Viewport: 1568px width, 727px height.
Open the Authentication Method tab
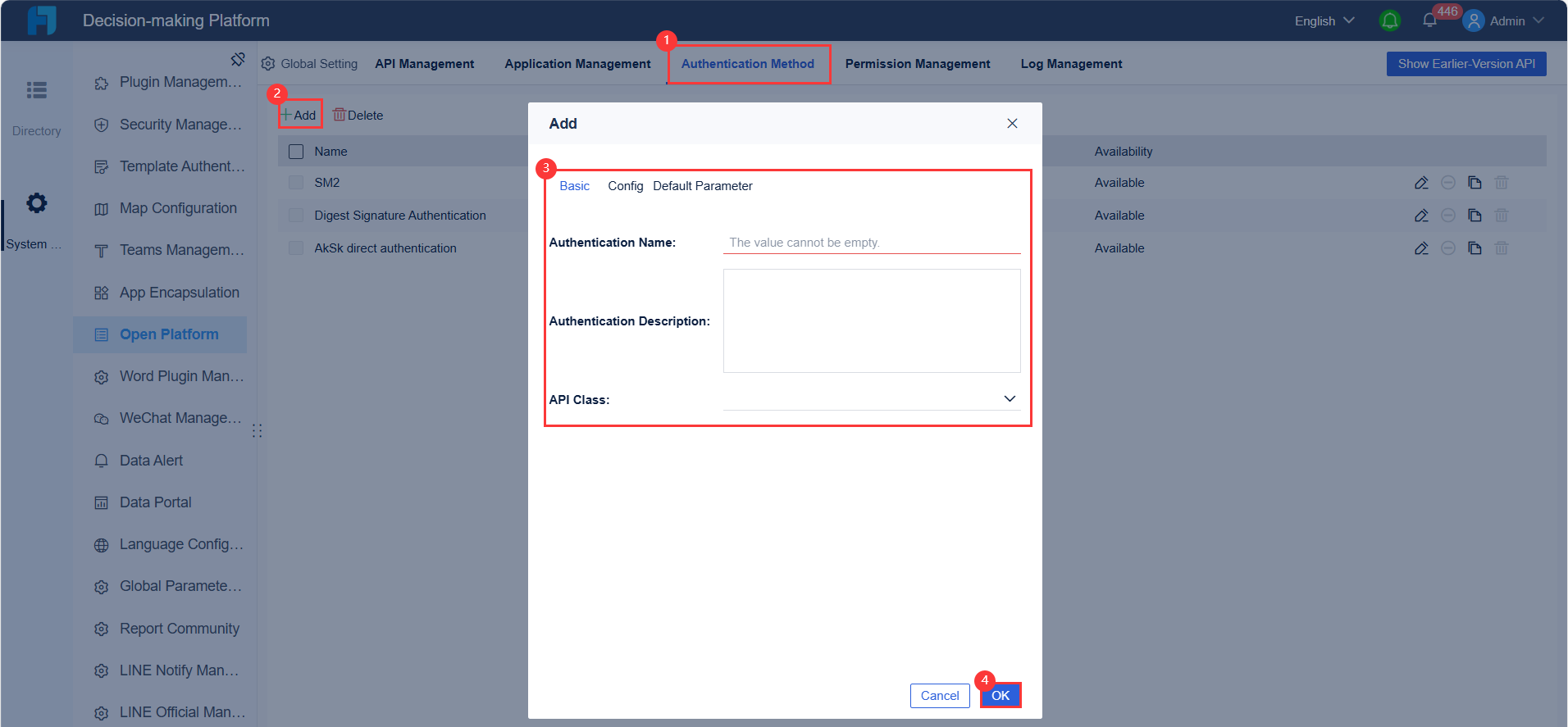(748, 64)
